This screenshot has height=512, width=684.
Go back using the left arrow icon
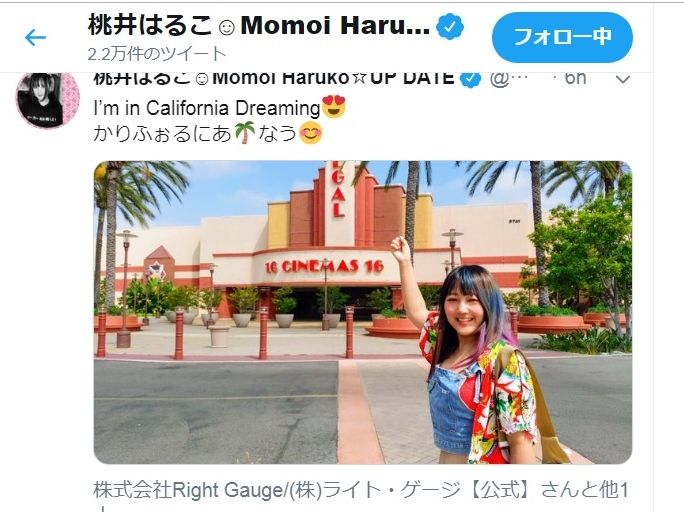pyautogui.click(x=35, y=38)
